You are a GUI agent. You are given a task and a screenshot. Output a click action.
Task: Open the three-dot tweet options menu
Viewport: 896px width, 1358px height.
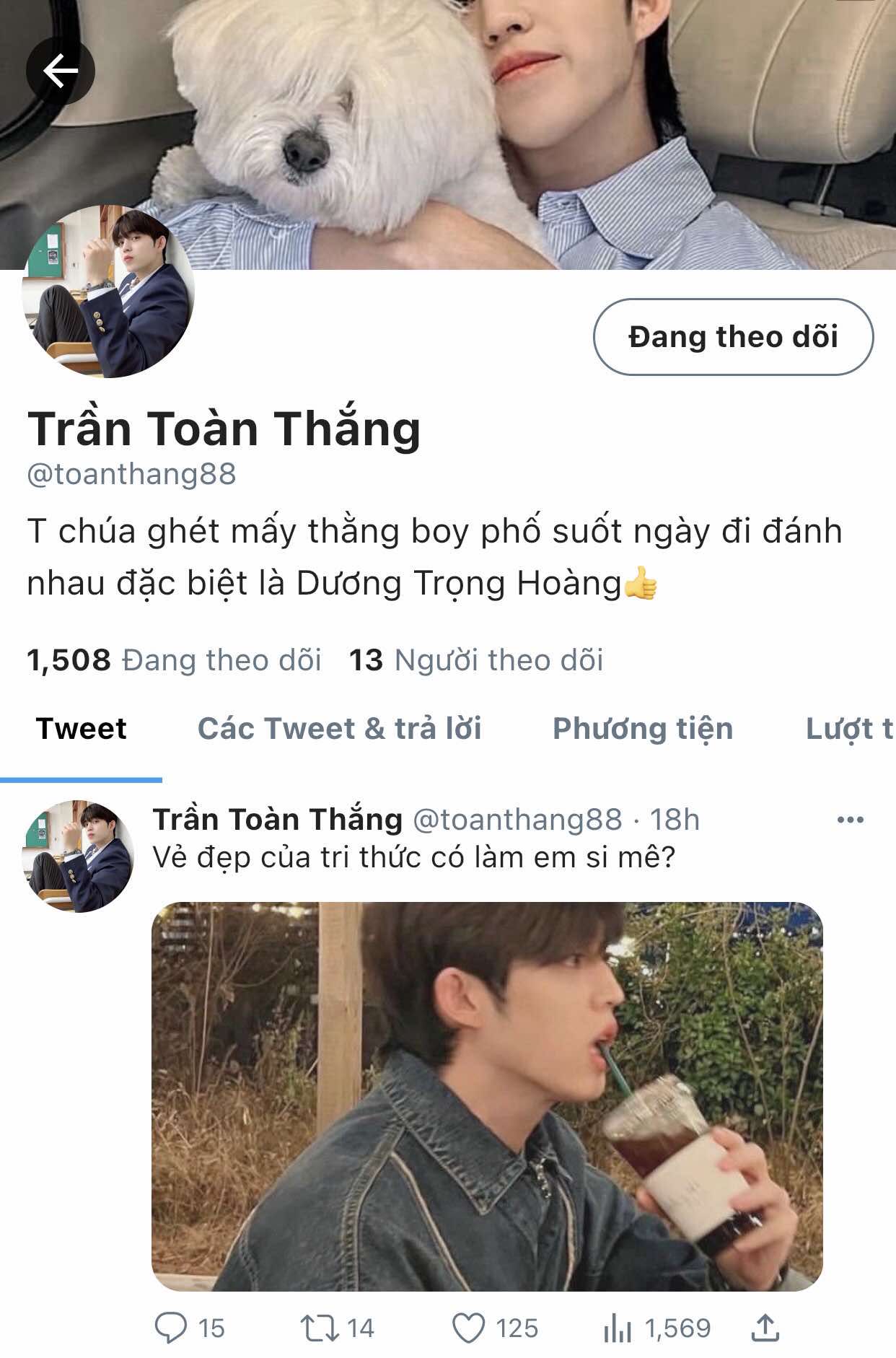(x=850, y=820)
